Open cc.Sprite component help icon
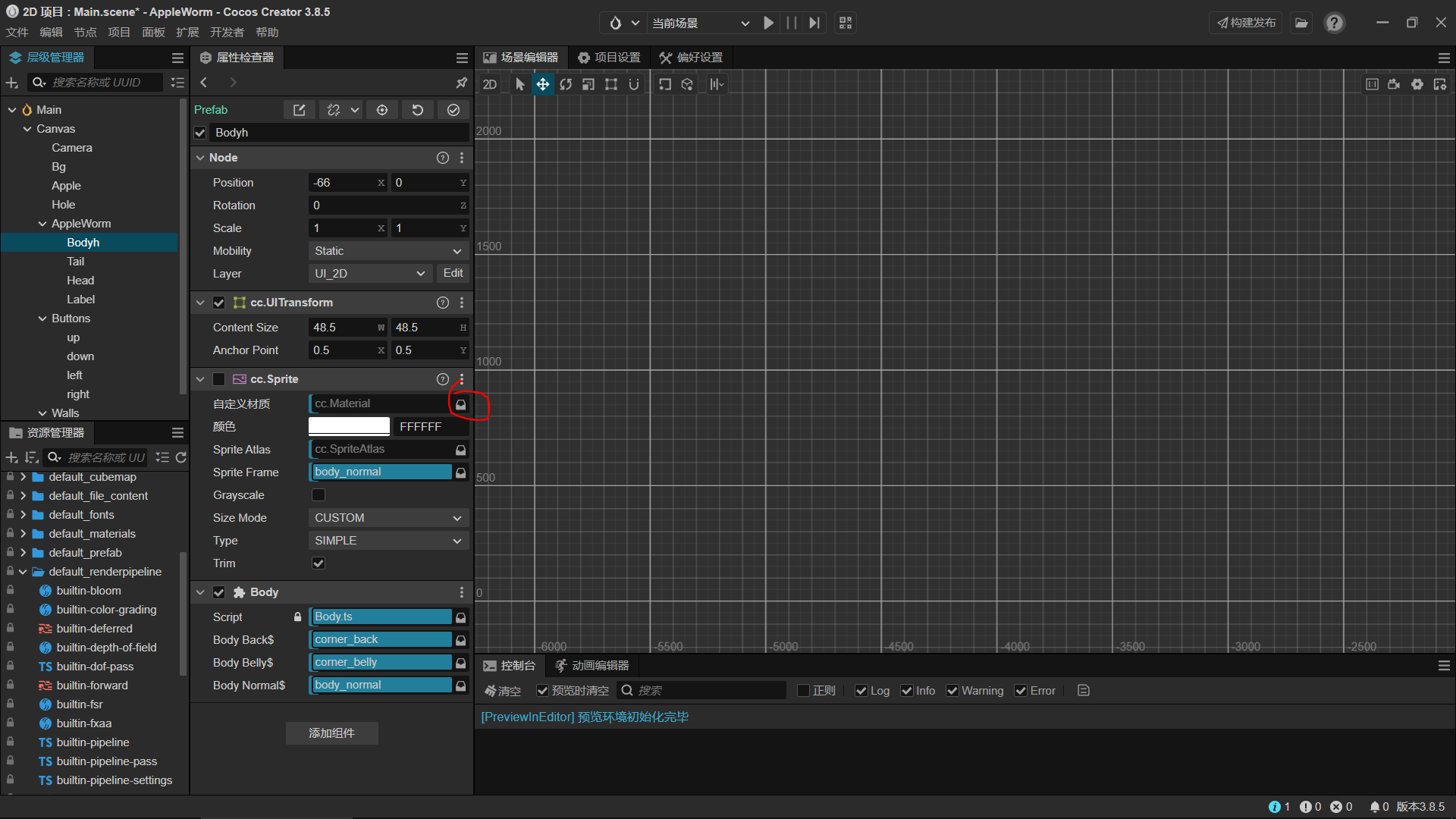1456x819 pixels. pos(443,379)
